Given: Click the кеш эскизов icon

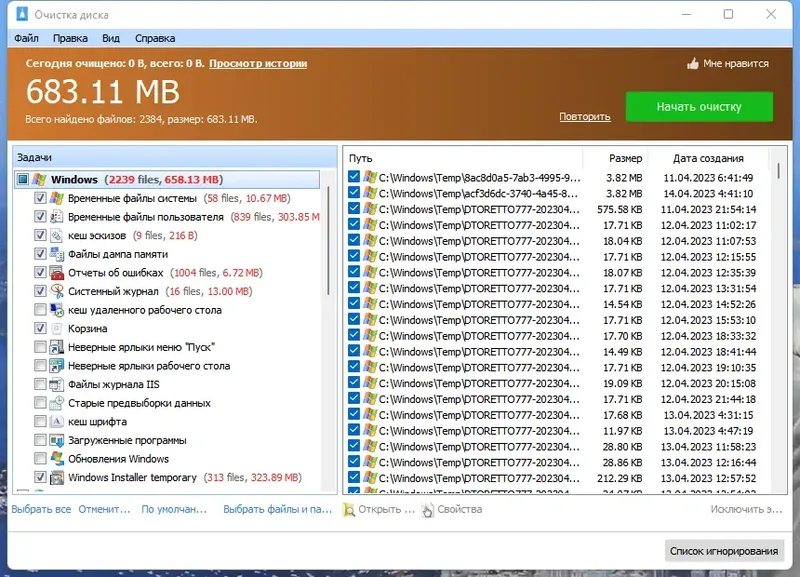Looking at the screenshot, I should point(57,235).
